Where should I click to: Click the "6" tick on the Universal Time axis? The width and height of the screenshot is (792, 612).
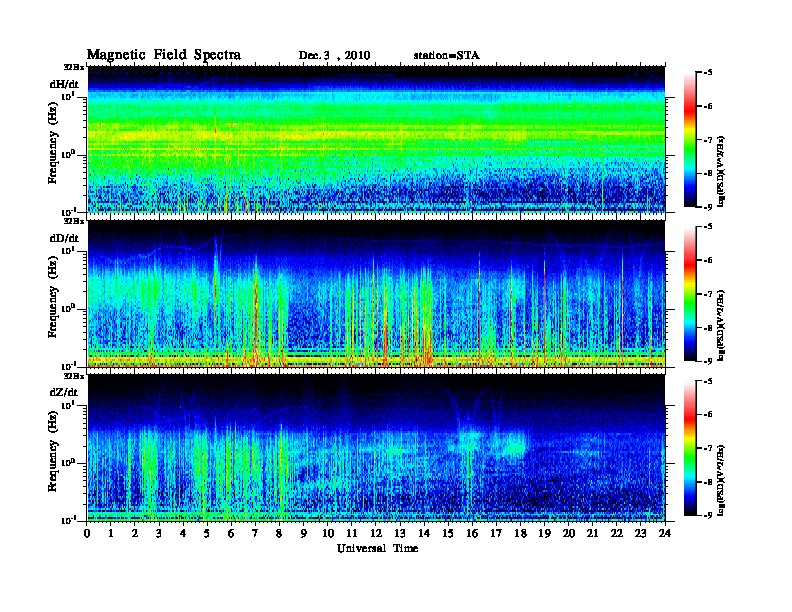pos(231,533)
